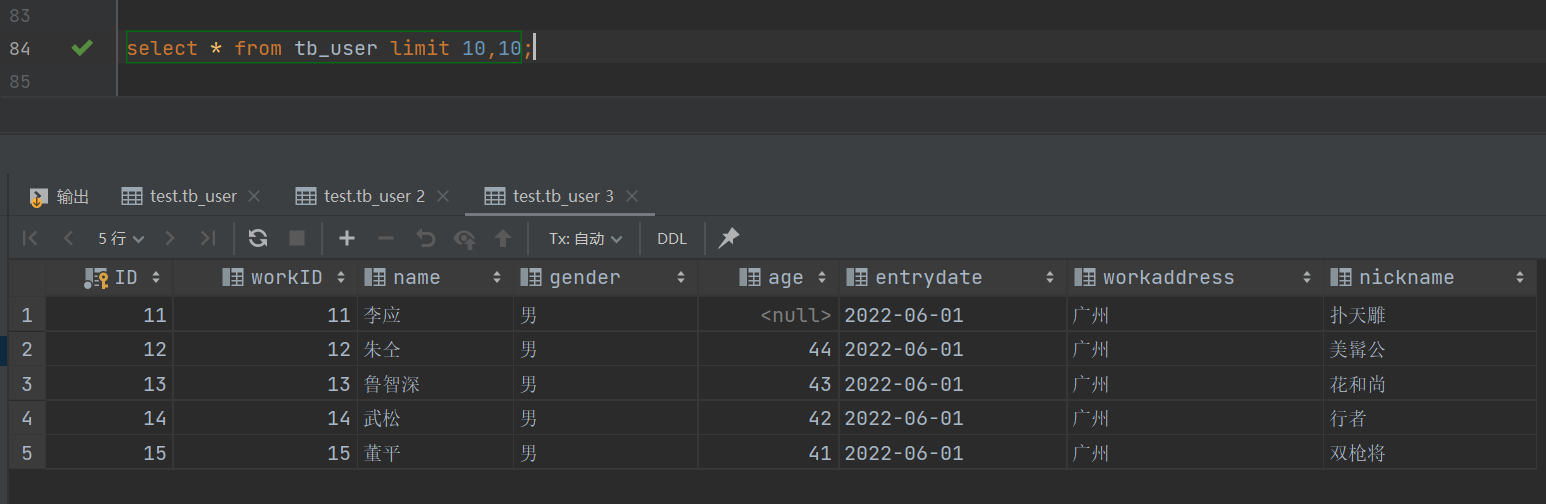Click the Revert changes undo icon
The image size is (1546, 504).
pos(426,238)
